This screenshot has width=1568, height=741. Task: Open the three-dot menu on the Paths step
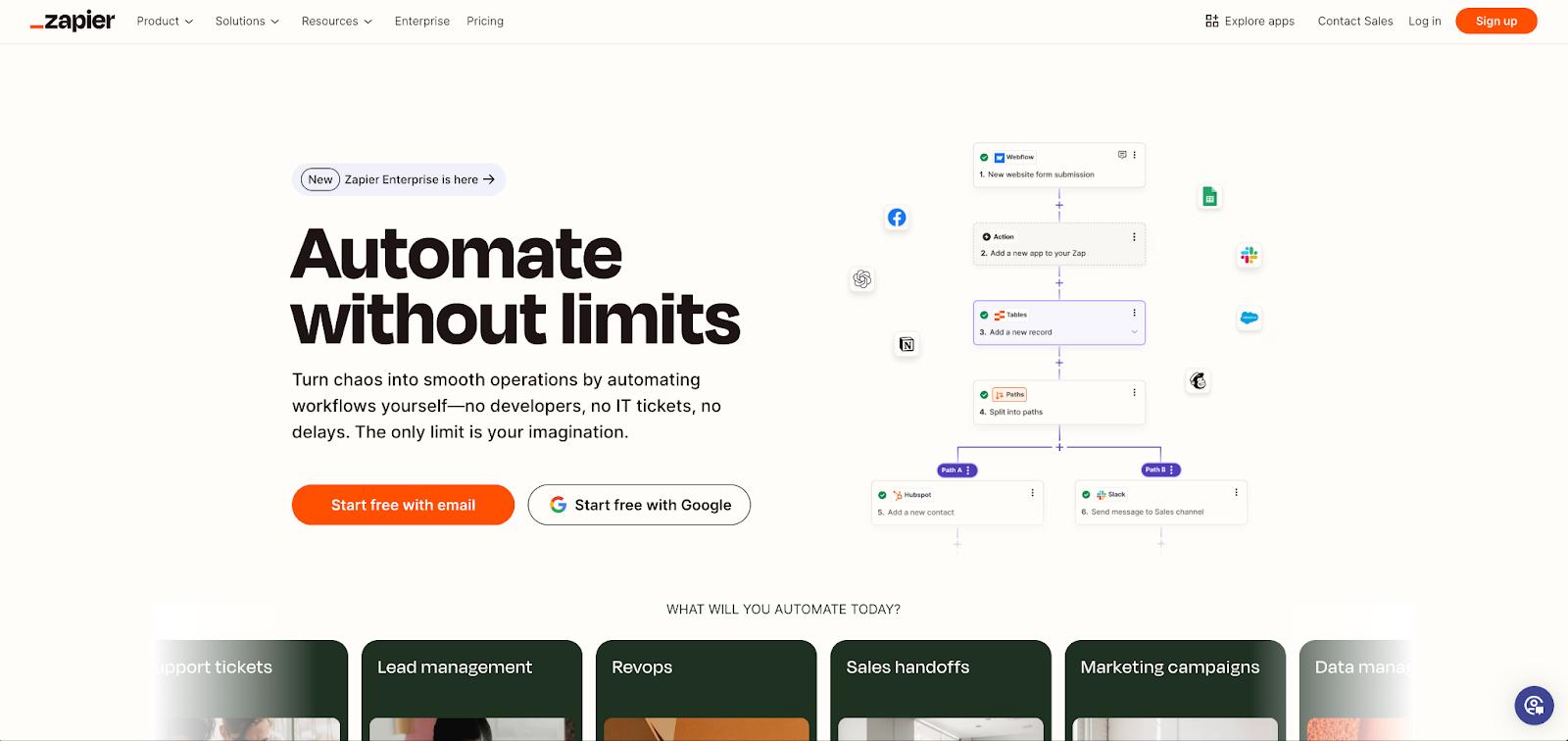[x=1135, y=392]
